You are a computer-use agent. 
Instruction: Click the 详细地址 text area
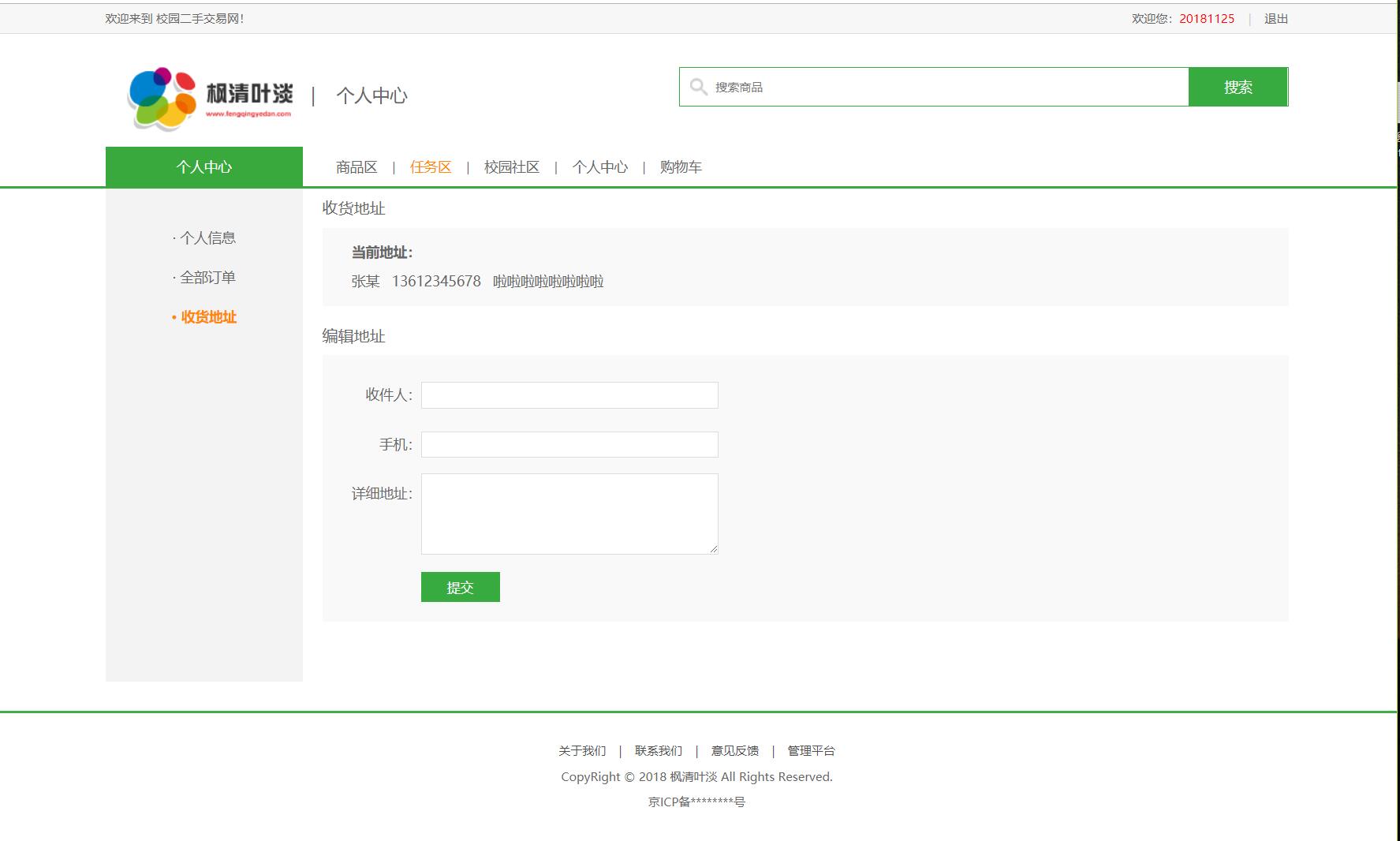[569, 514]
